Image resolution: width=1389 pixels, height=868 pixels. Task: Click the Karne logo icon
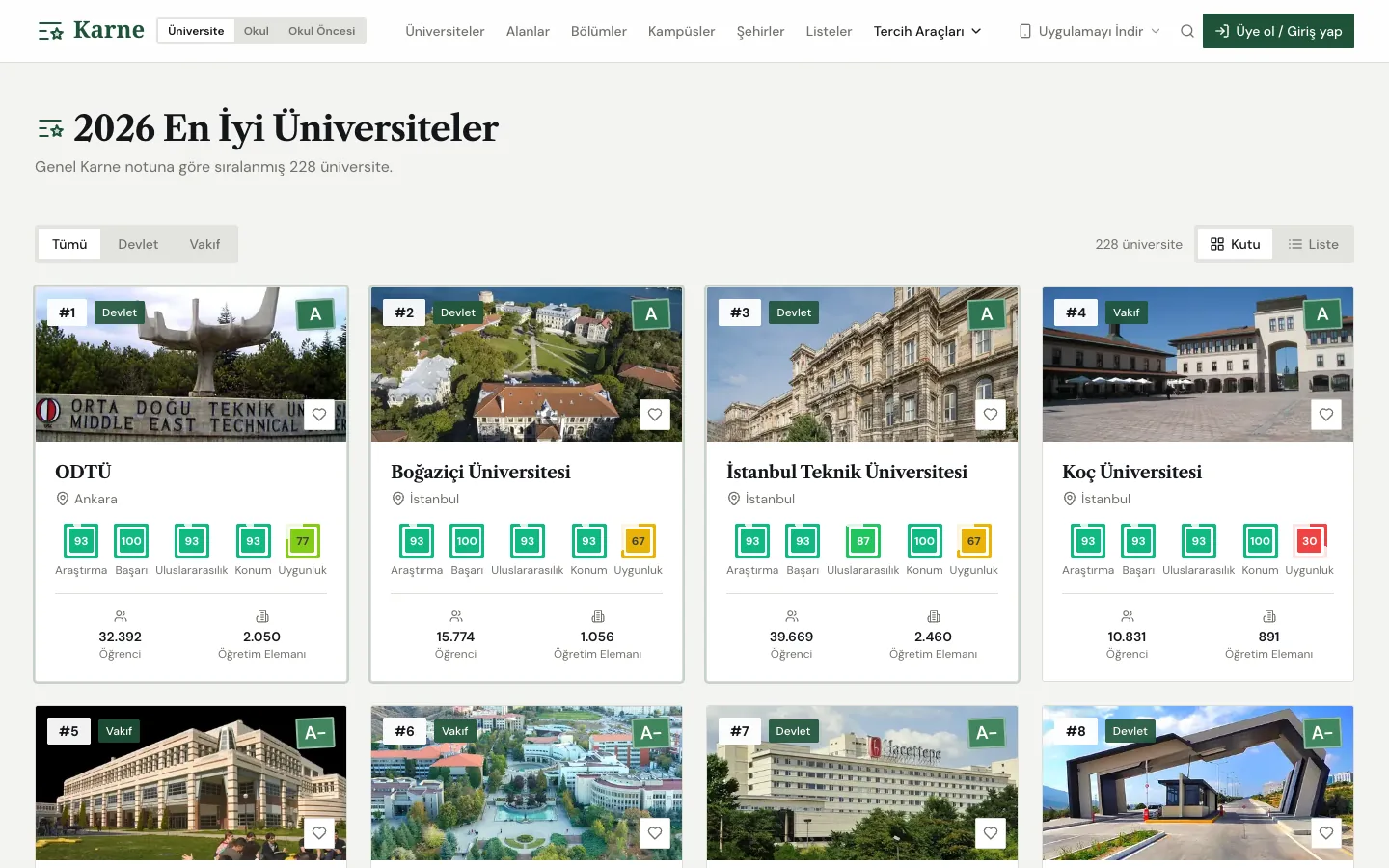[x=51, y=31]
